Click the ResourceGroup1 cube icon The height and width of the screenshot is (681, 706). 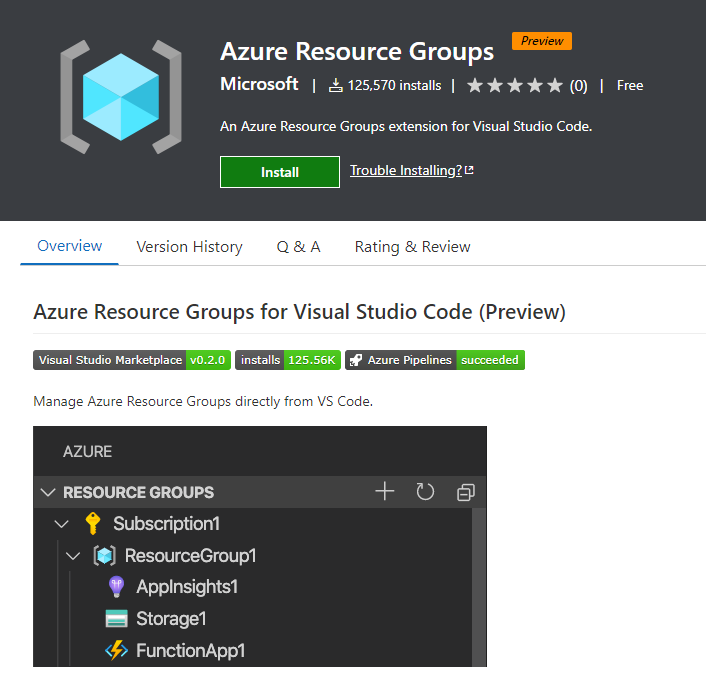coord(104,555)
